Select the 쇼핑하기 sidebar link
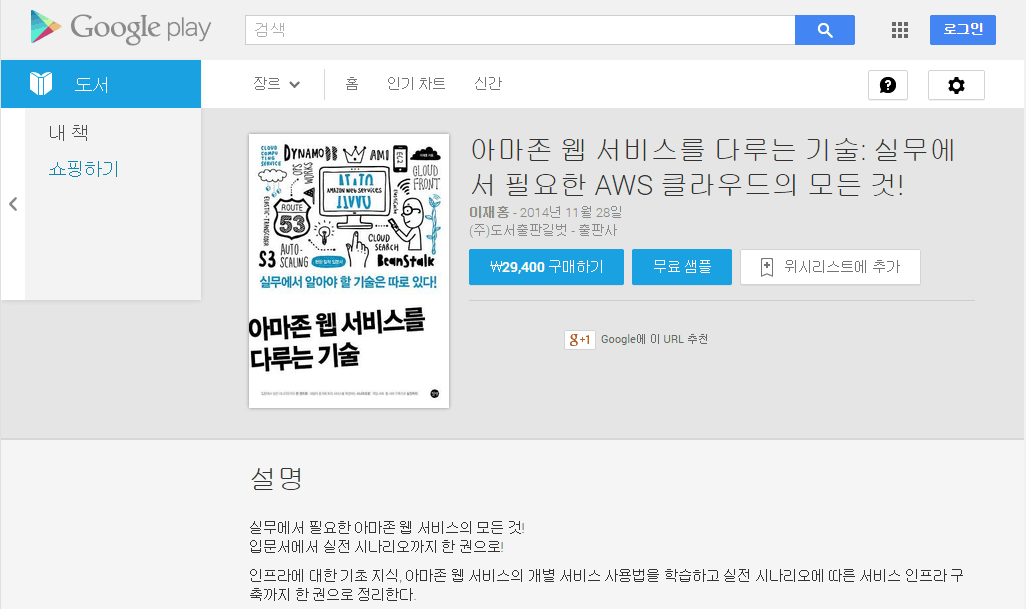This screenshot has height=609, width=1026. click(84, 169)
